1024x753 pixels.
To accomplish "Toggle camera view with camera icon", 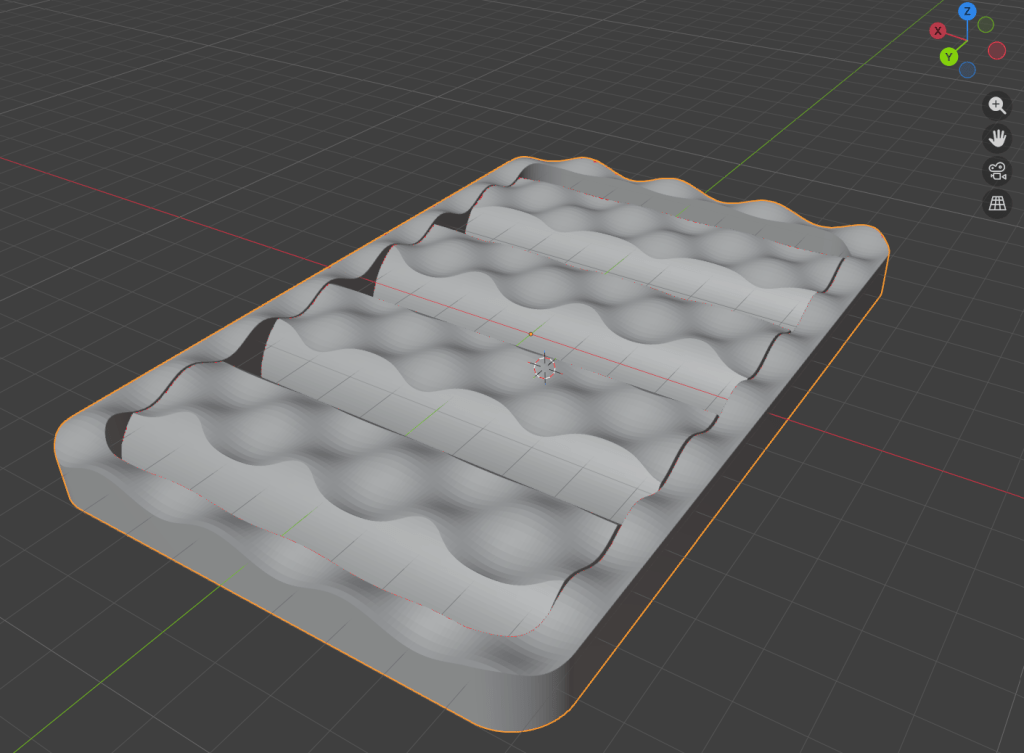I will pyautogui.click(x=997, y=171).
